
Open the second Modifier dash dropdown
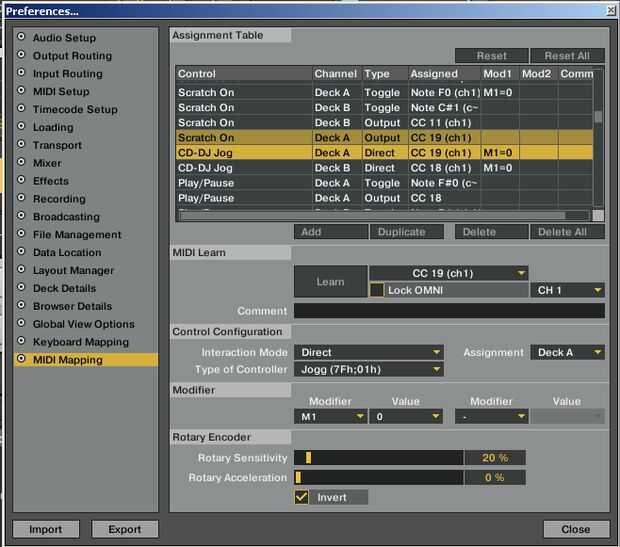491,416
